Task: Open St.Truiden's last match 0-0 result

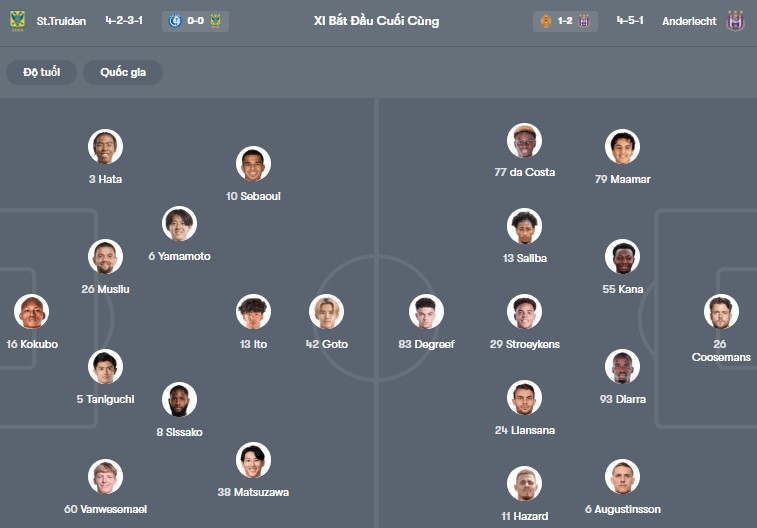Action: pyautogui.click(x=195, y=20)
